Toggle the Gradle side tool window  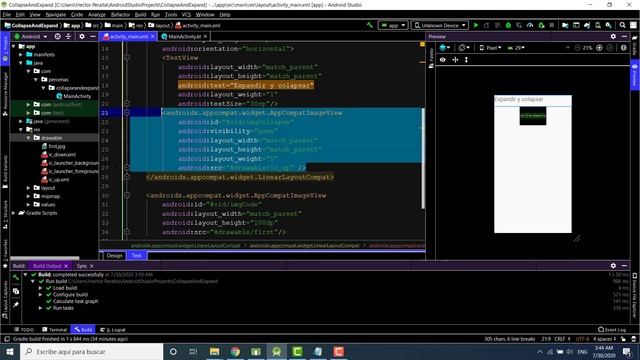(635, 45)
